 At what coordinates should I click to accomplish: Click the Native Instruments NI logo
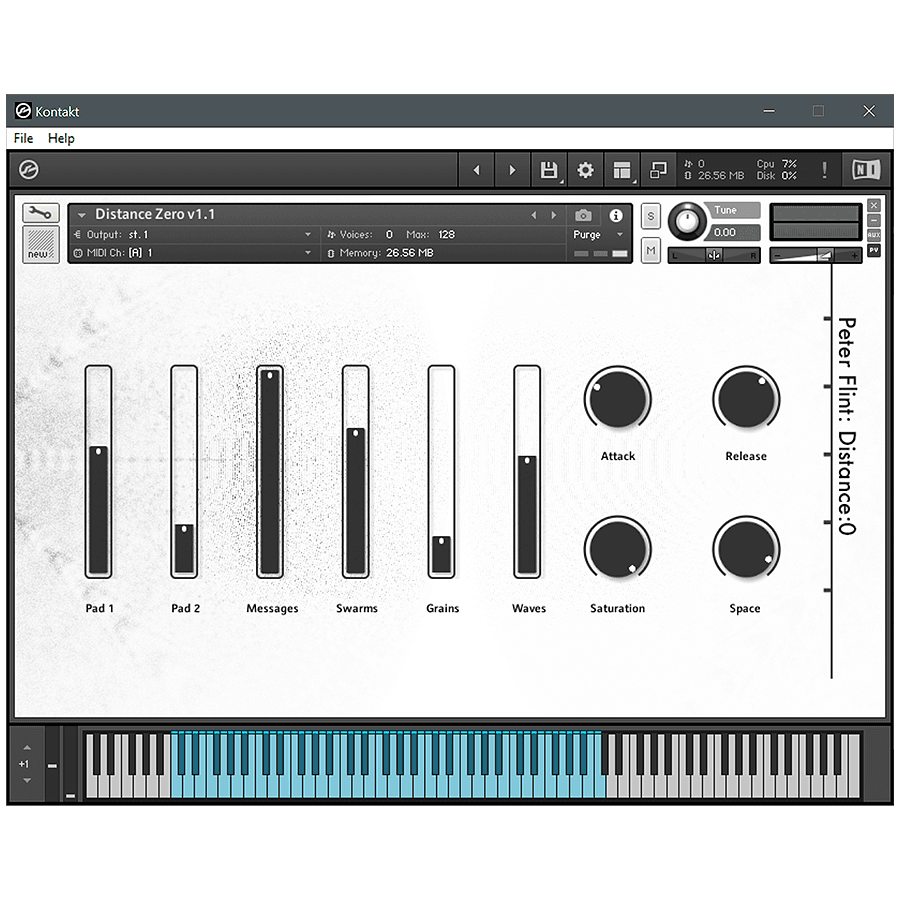coord(866,170)
